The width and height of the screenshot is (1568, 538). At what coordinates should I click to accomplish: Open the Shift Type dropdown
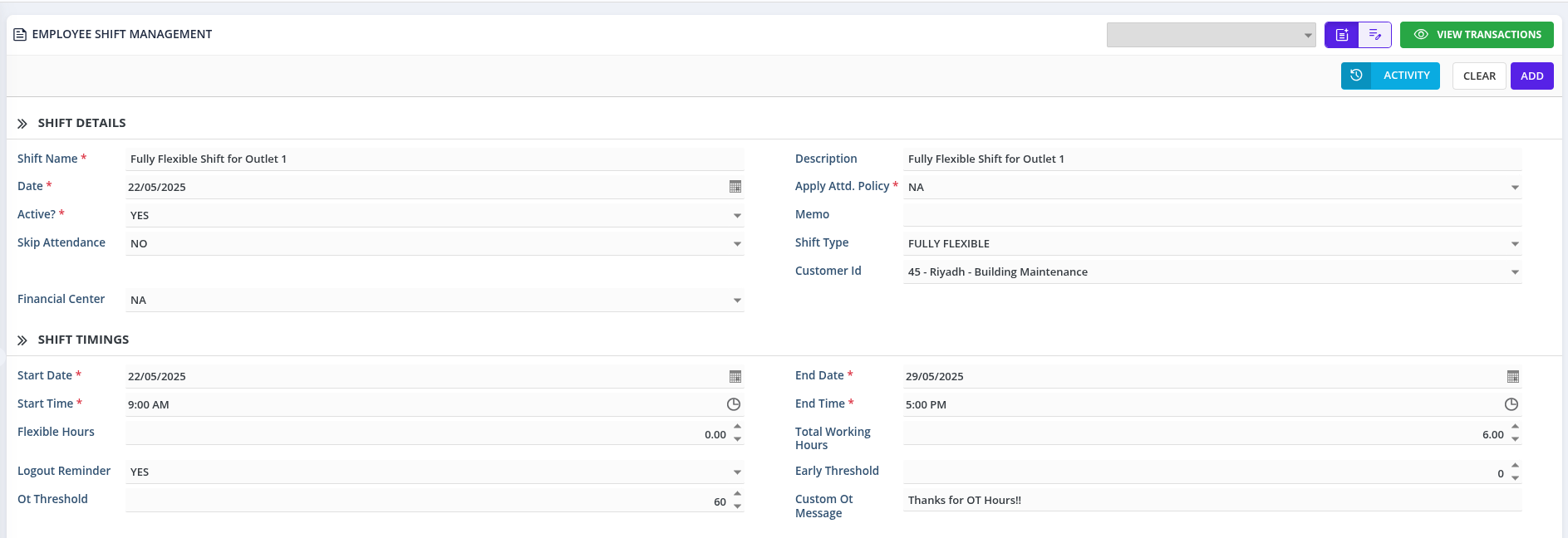tap(1515, 244)
